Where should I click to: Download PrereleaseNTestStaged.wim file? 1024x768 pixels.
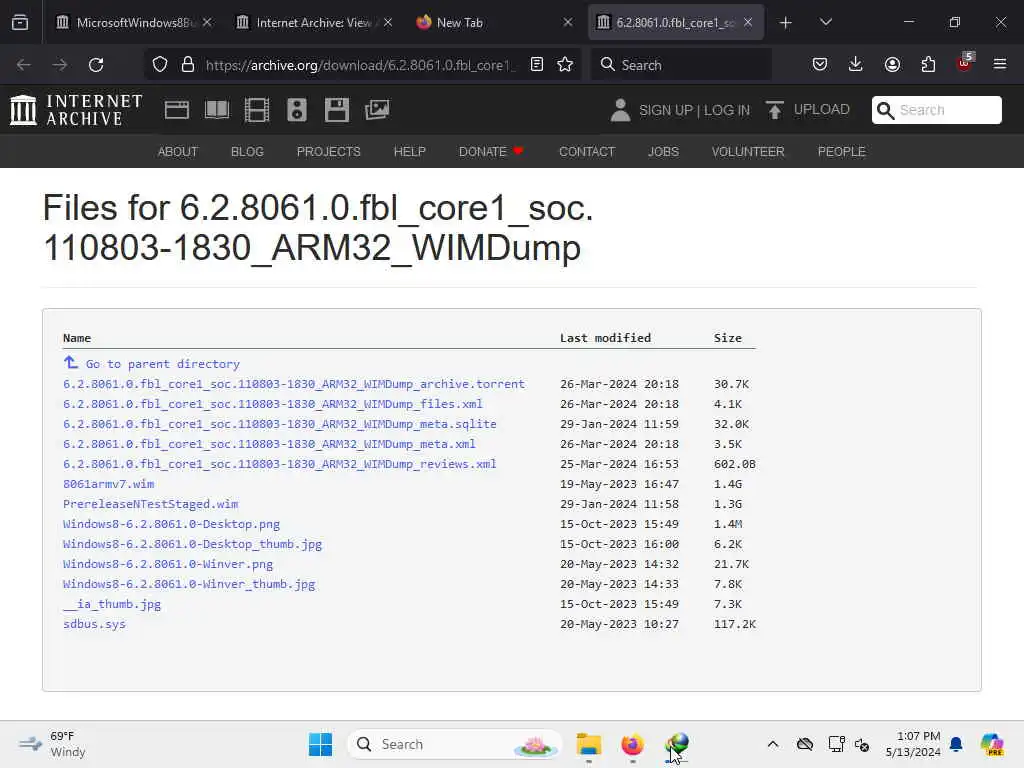coord(150,504)
